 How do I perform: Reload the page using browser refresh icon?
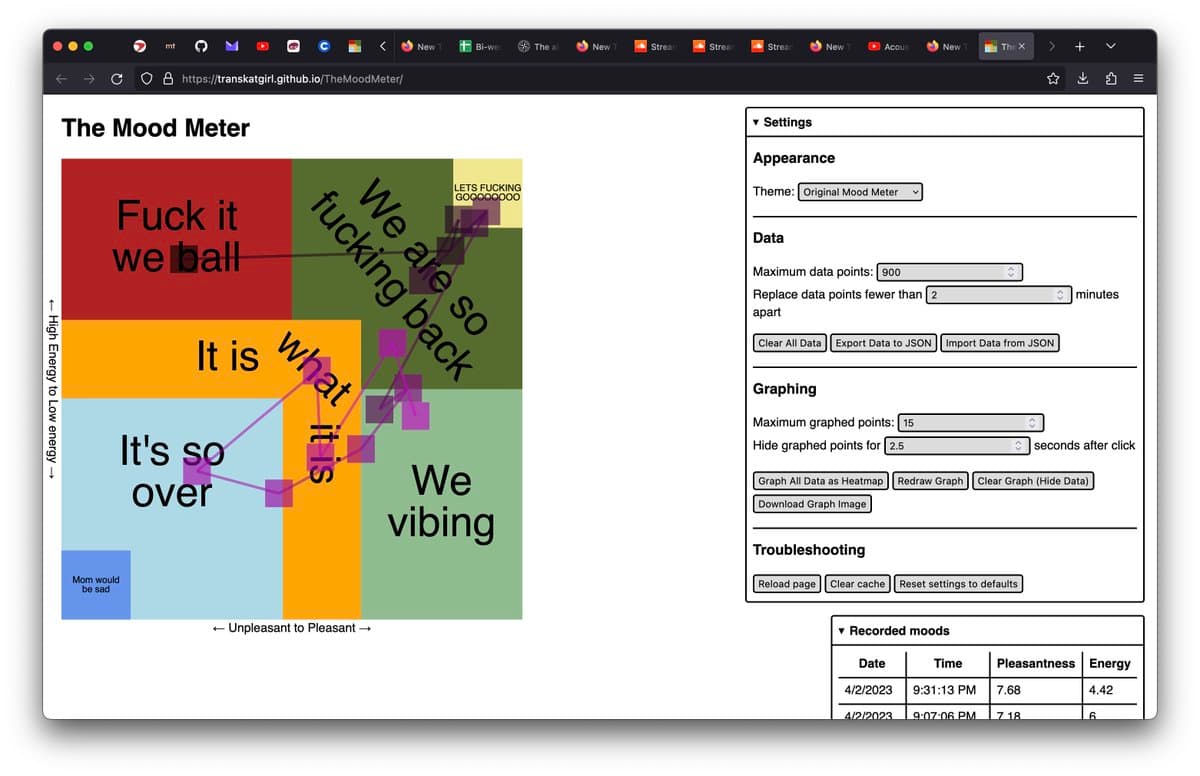(x=117, y=78)
